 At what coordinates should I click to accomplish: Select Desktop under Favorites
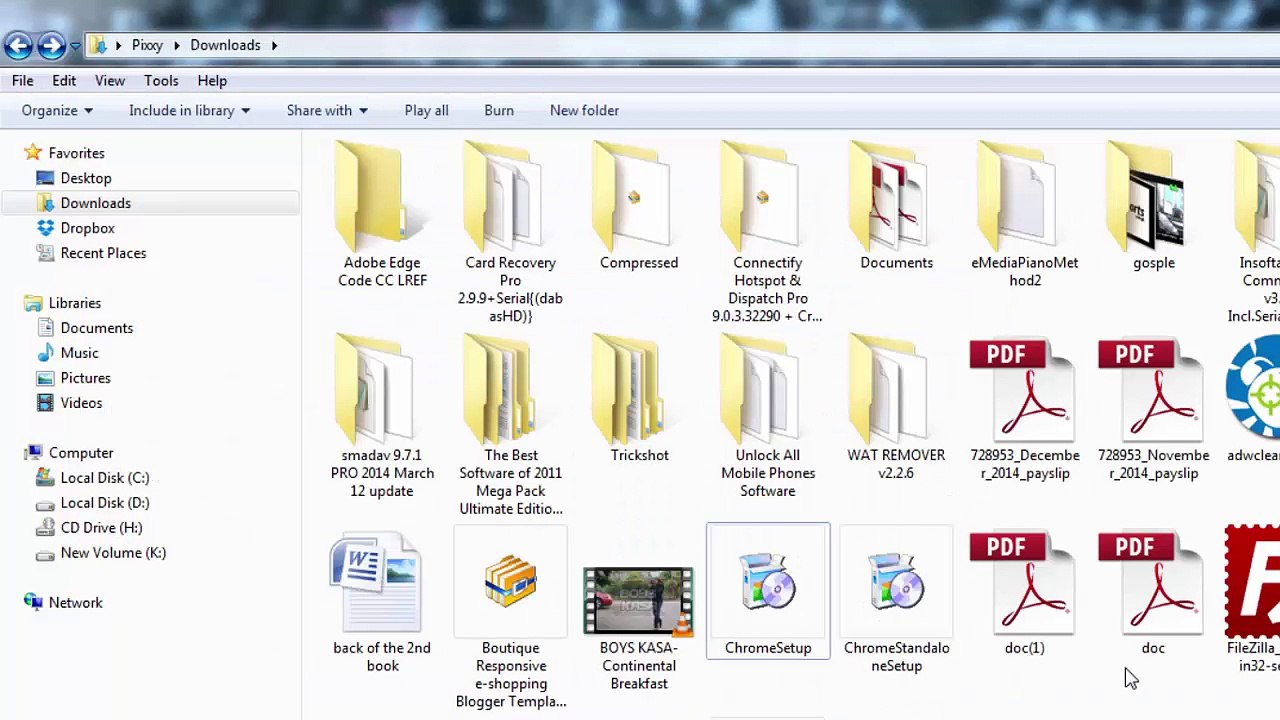click(74, 178)
